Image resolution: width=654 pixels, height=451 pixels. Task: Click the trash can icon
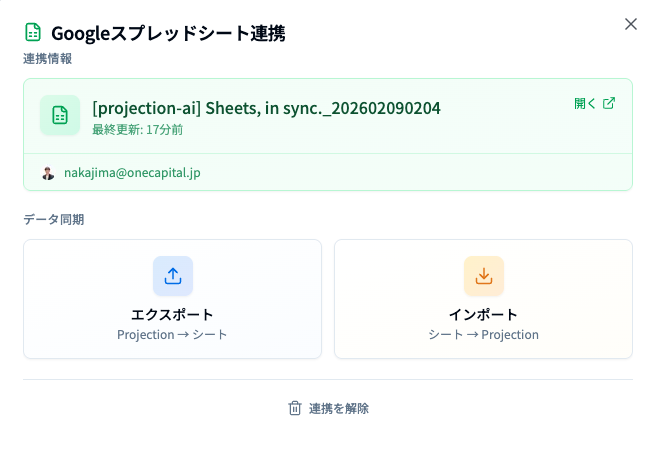(x=295, y=408)
